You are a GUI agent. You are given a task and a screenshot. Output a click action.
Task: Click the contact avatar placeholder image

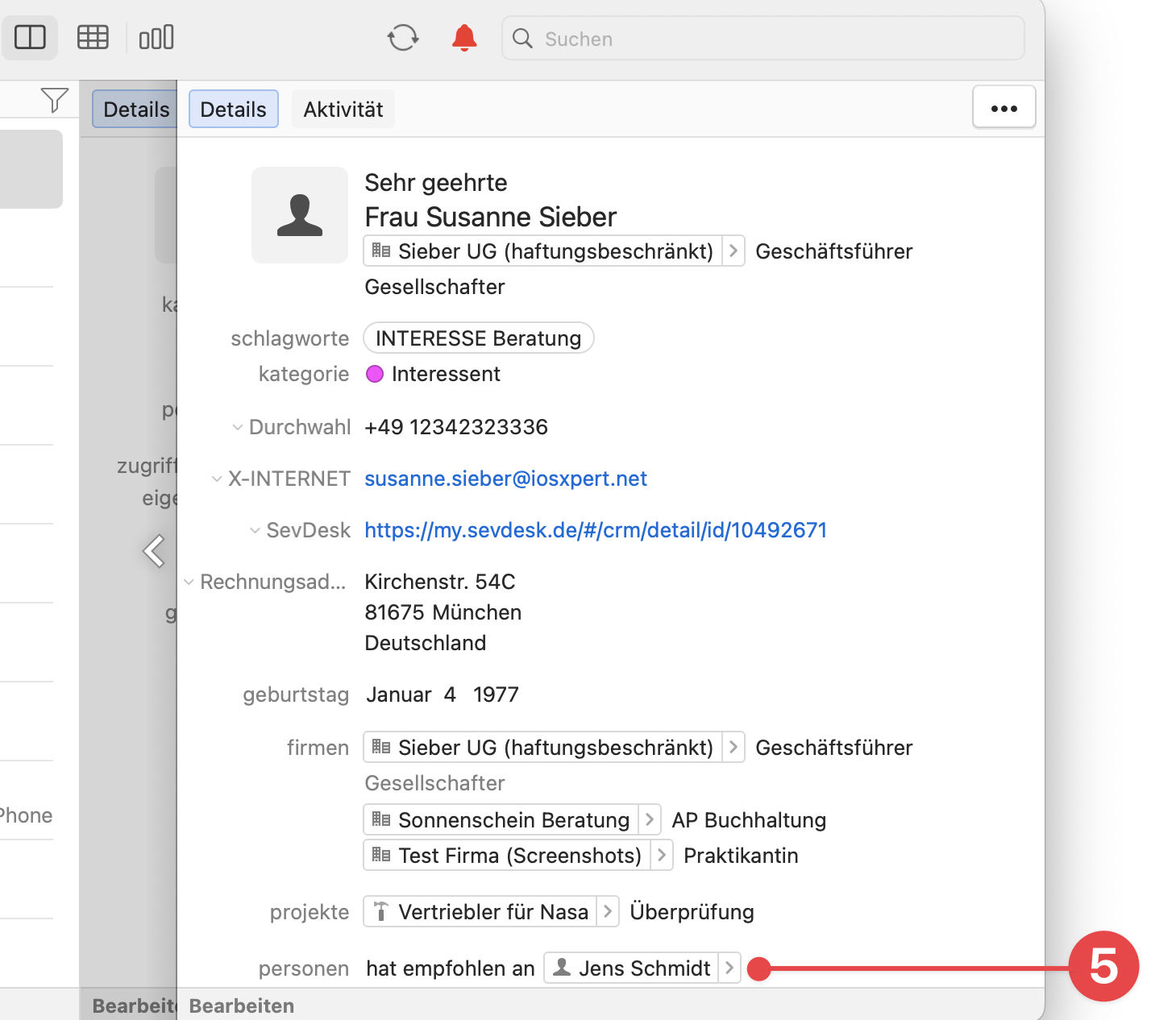point(300,215)
